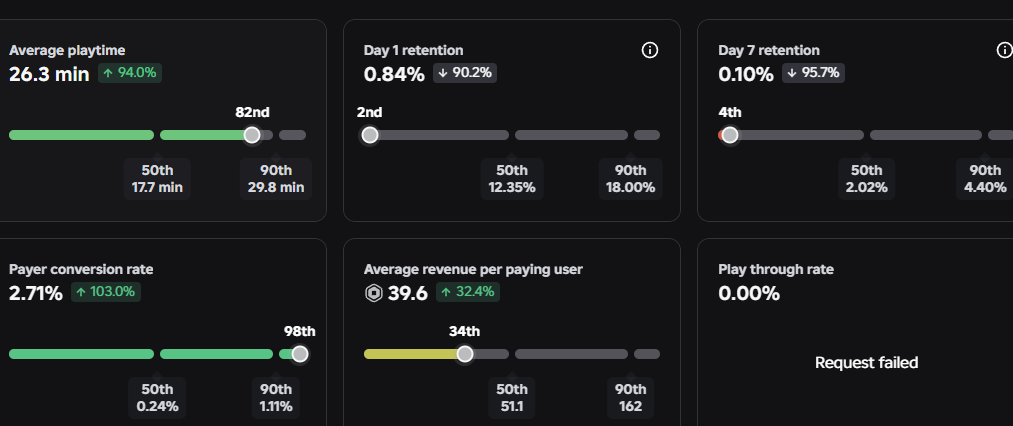
Task: Click the up arrow in the 32.4% badge
Action: (x=446, y=292)
